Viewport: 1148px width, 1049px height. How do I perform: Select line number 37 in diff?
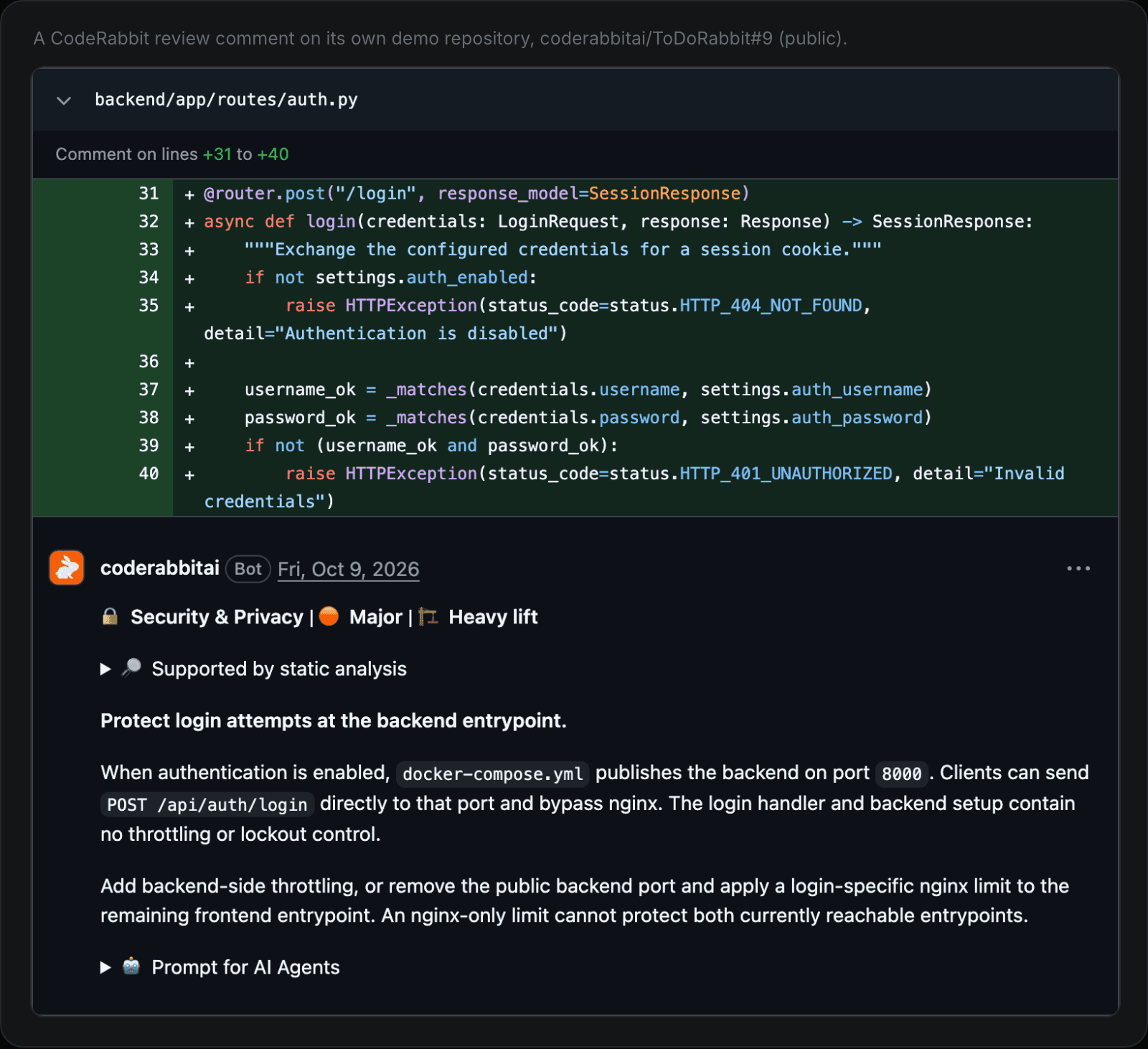pyautogui.click(x=149, y=389)
